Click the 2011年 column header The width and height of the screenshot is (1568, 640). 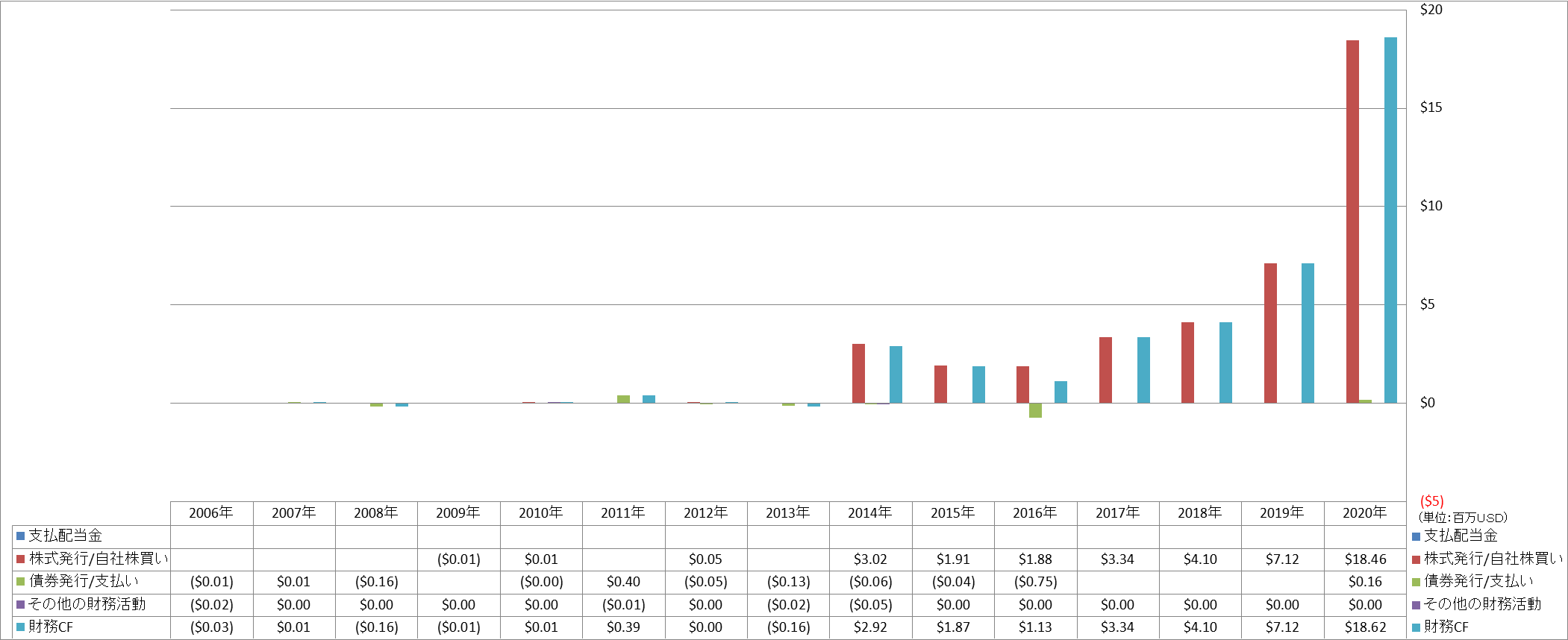pyautogui.click(x=623, y=513)
